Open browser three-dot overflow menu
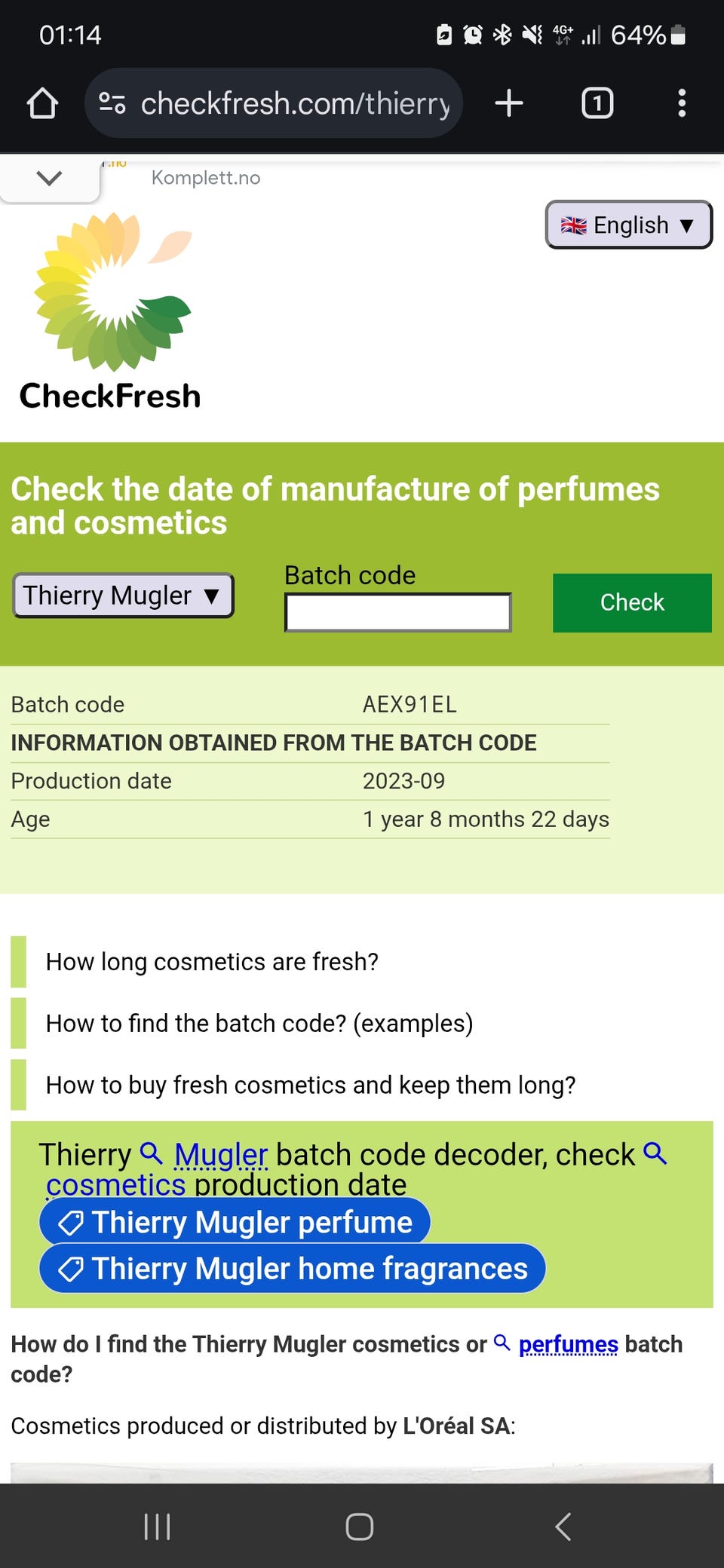Screen dimensions: 724x1568 [x=682, y=103]
